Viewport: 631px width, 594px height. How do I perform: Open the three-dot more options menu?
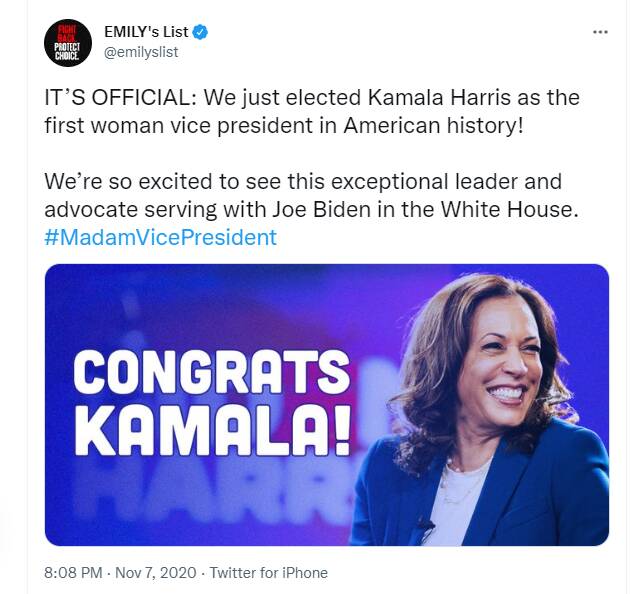tap(600, 32)
